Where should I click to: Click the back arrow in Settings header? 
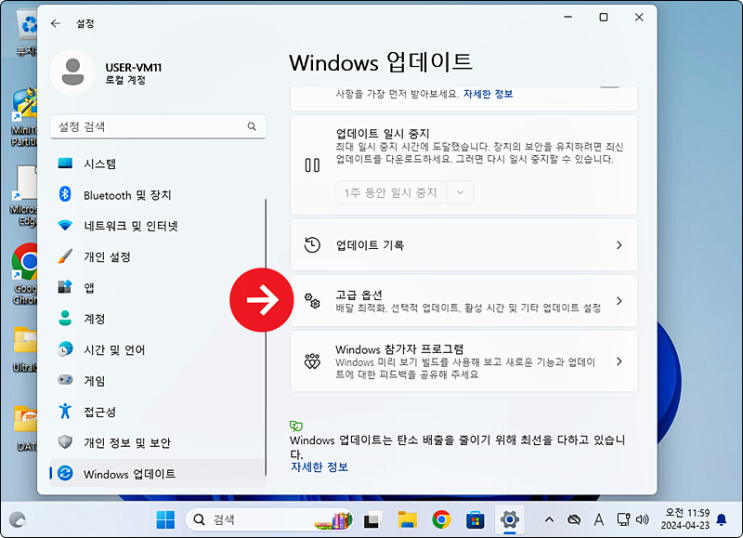click(x=56, y=23)
